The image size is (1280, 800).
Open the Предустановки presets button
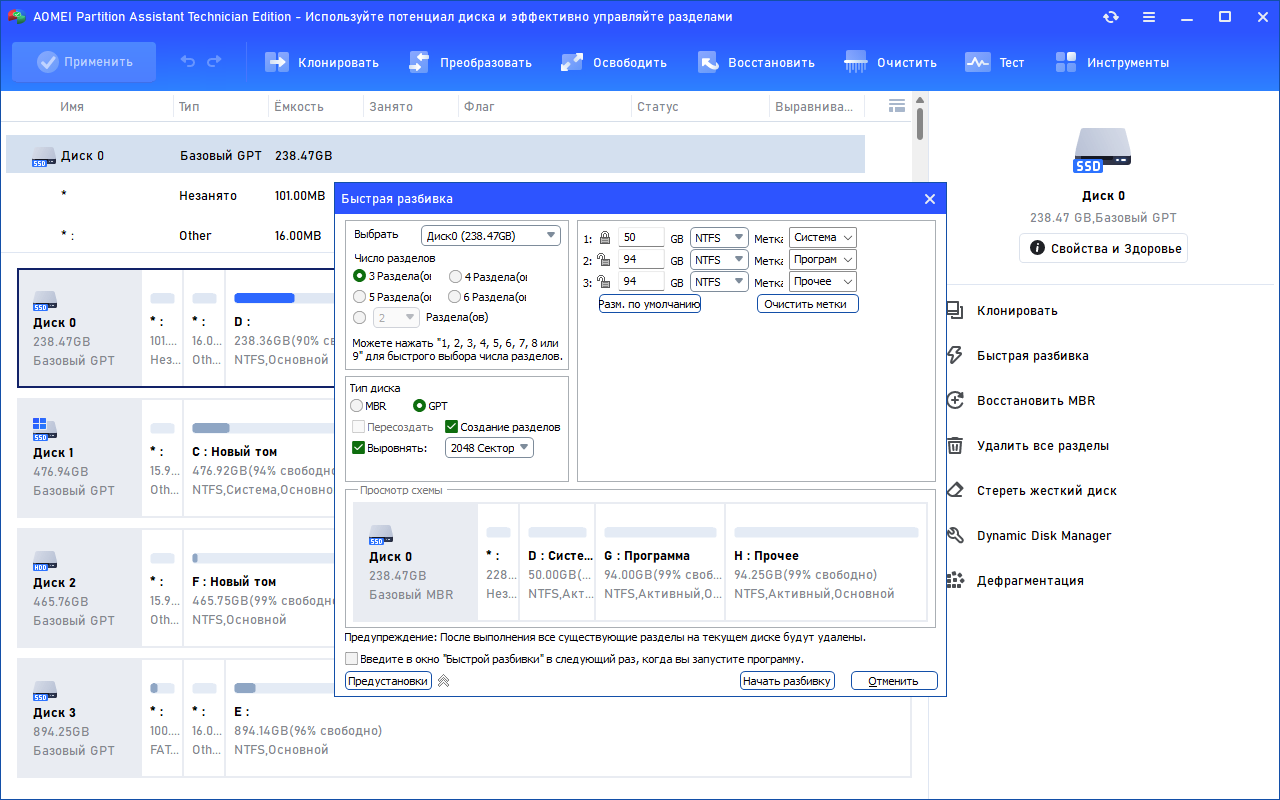[388, 681]
